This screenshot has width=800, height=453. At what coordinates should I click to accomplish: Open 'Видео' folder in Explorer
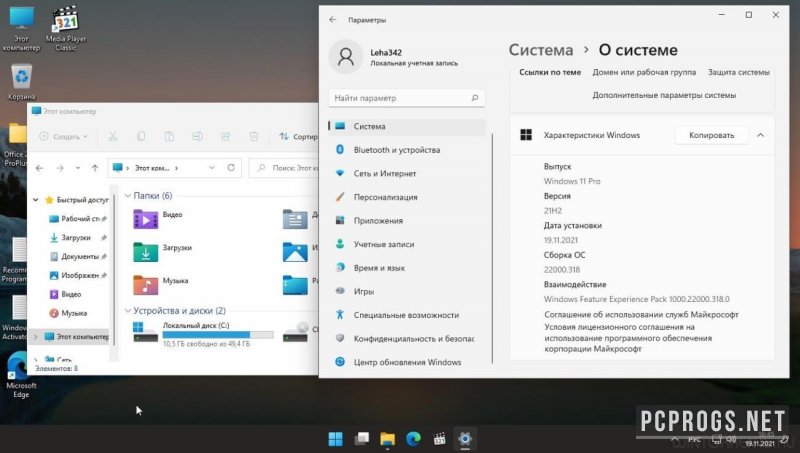pyautogui.click(x=158, y=219)
